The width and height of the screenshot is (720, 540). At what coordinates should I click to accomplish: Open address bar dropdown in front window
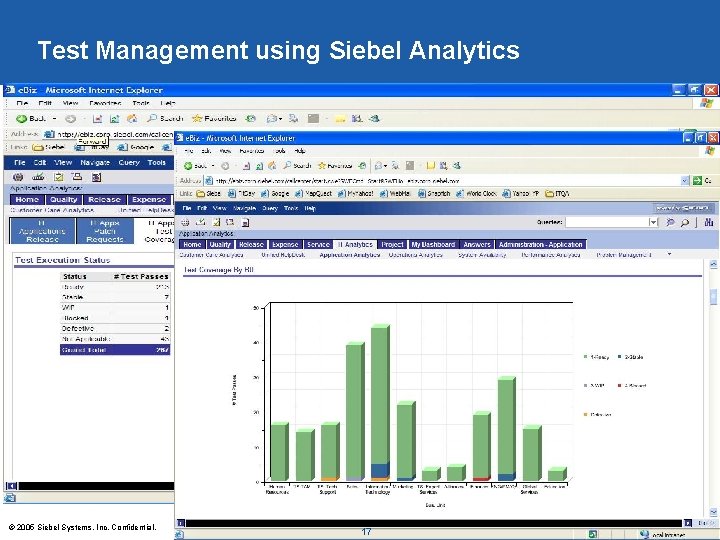tap(685, 180)
